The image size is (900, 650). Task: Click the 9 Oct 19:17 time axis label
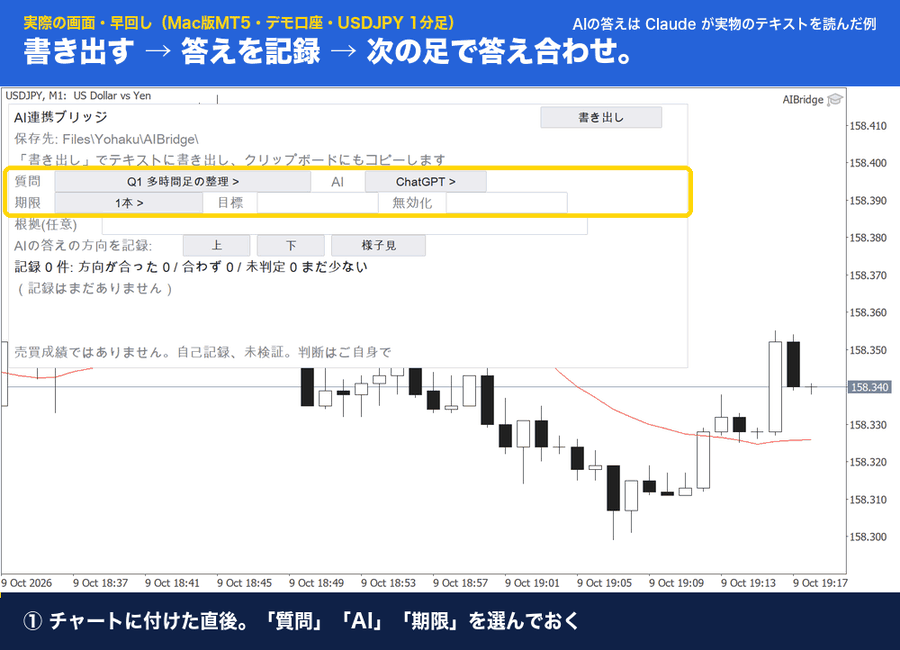[x=820, y=583]
